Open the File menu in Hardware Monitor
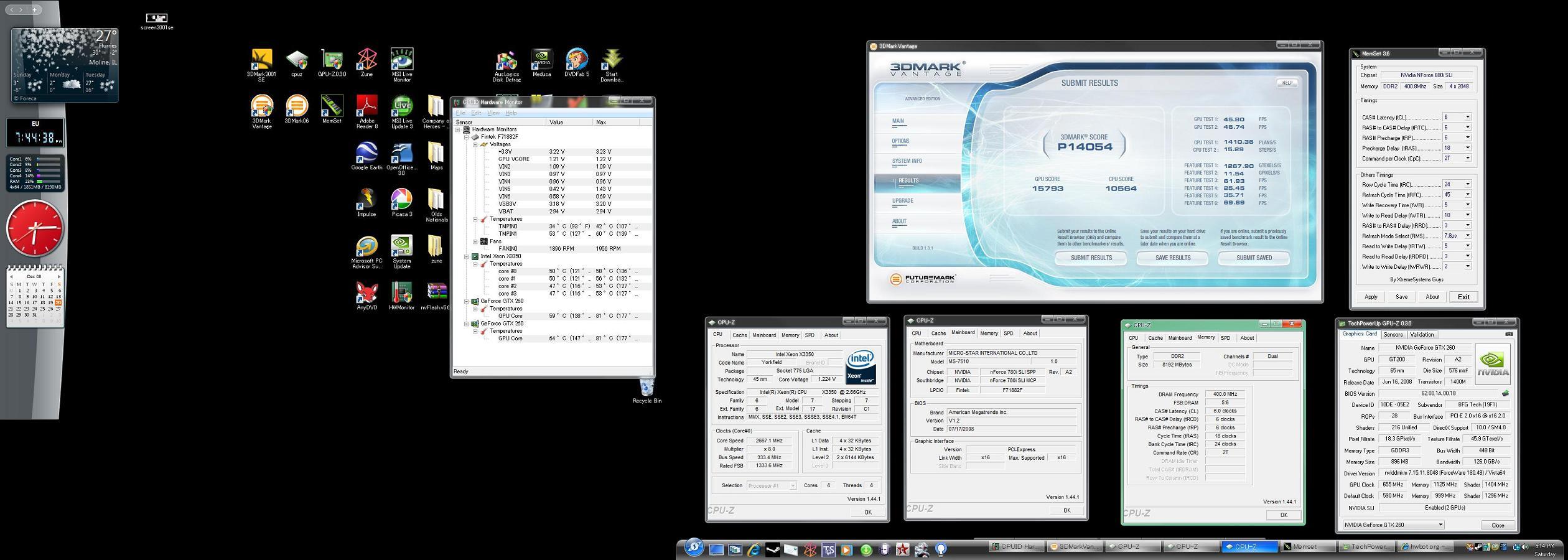 (460, 113)
